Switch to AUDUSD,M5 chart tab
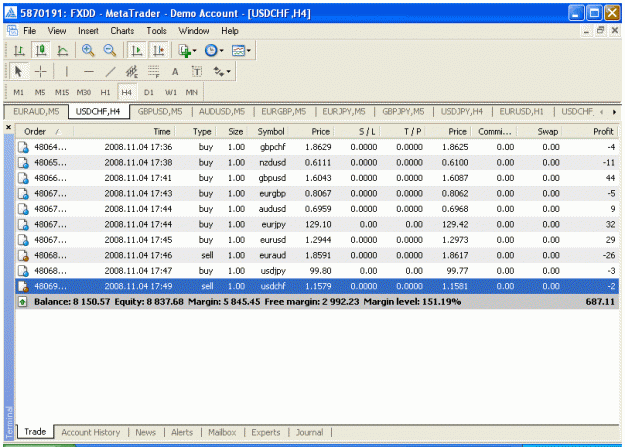Viewport: 625px width, 447px height. pos(222,112)
